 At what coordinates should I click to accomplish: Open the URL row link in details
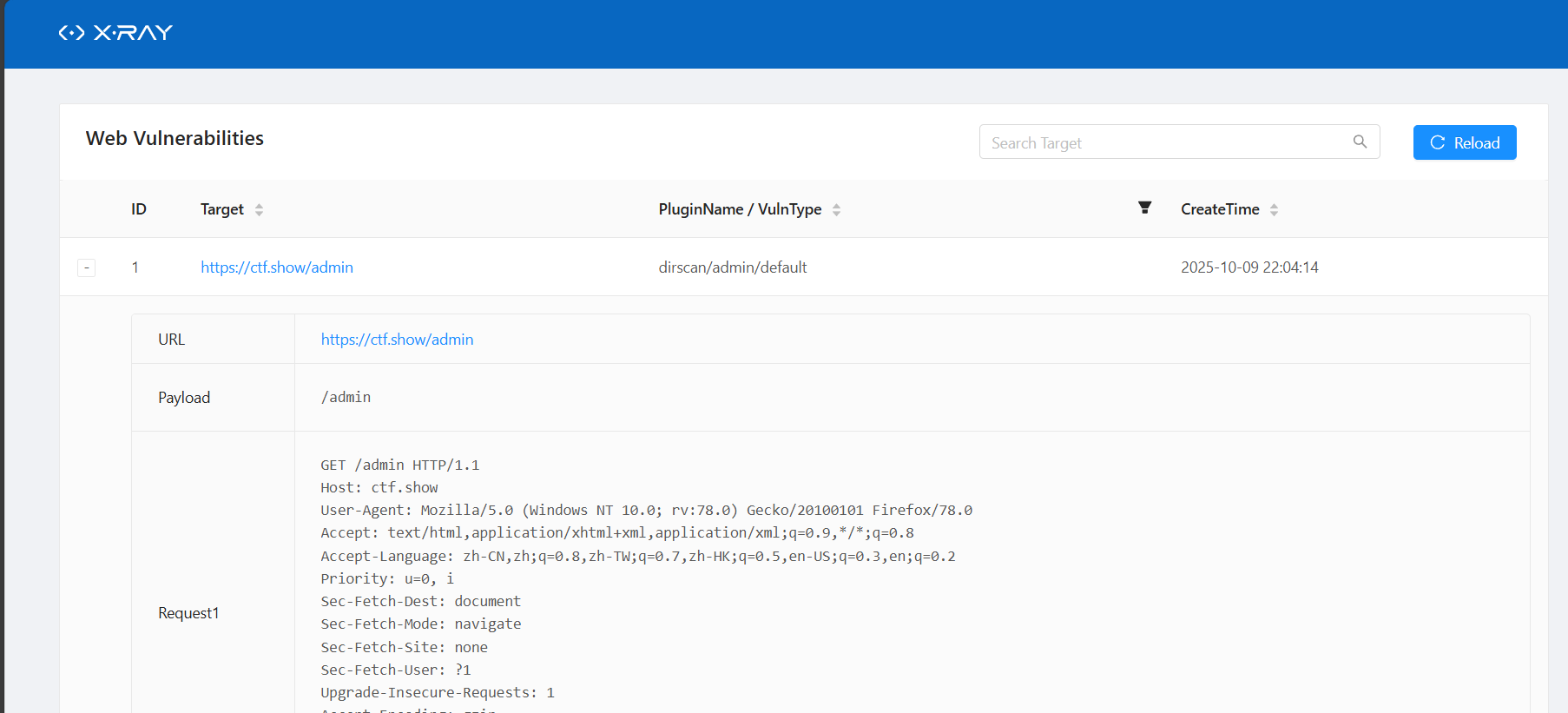[397, 340]
